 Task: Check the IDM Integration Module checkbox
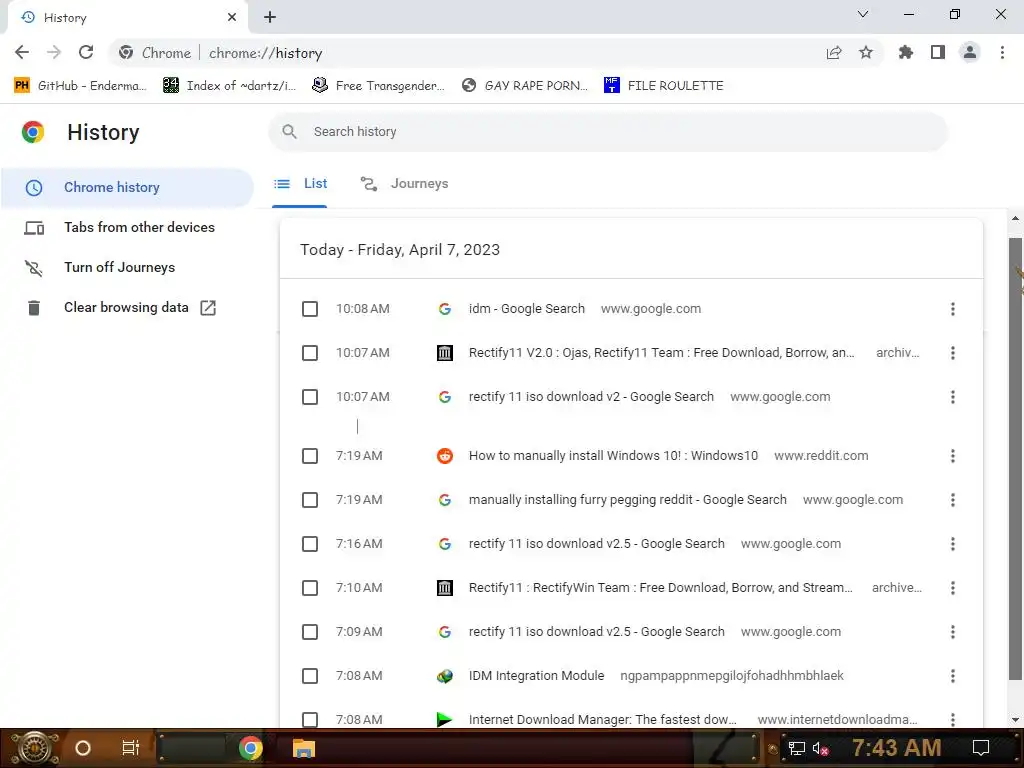coord(310,676)
